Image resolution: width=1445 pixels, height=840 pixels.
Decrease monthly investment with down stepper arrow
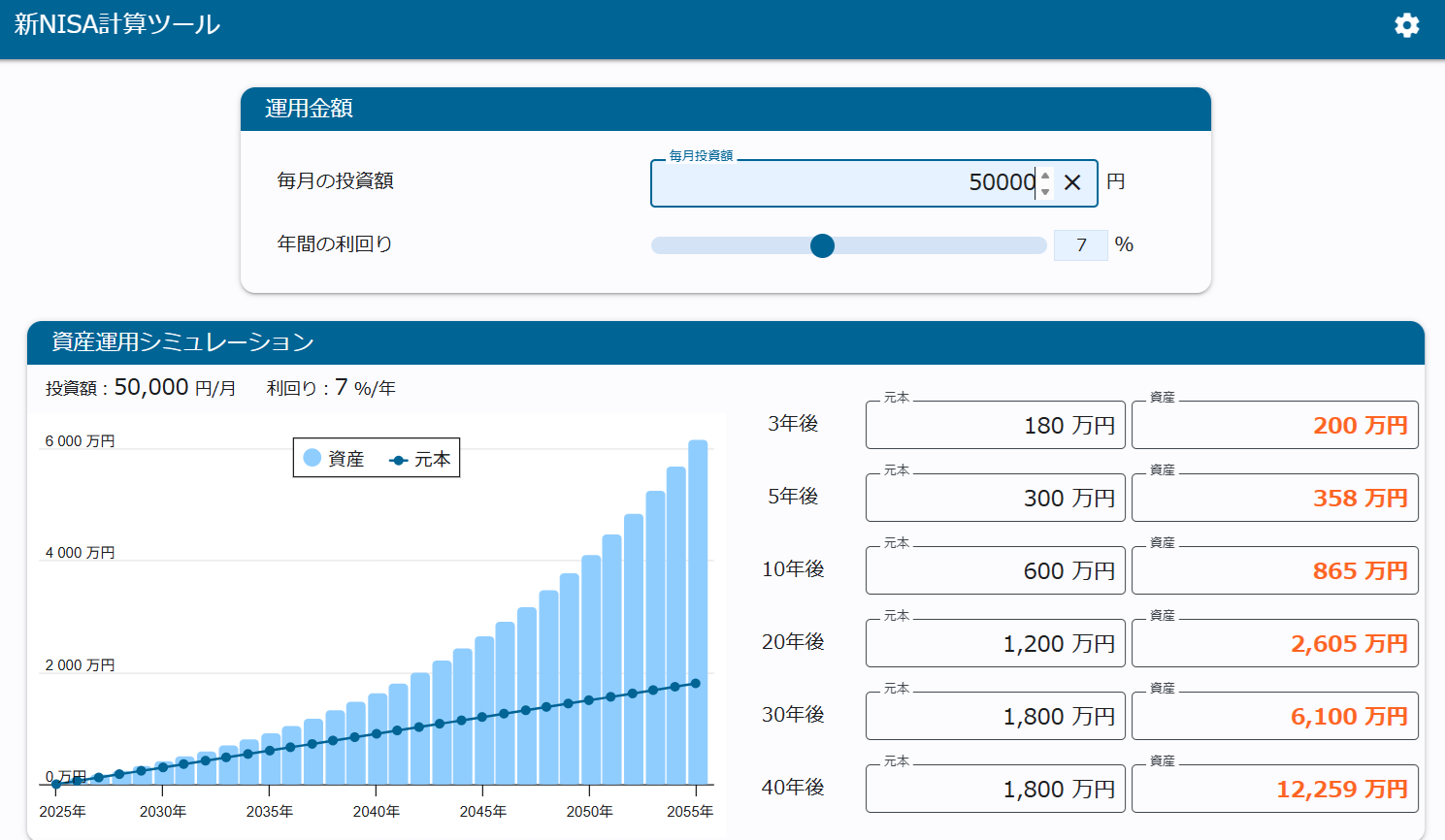(x=1045, y=191)
